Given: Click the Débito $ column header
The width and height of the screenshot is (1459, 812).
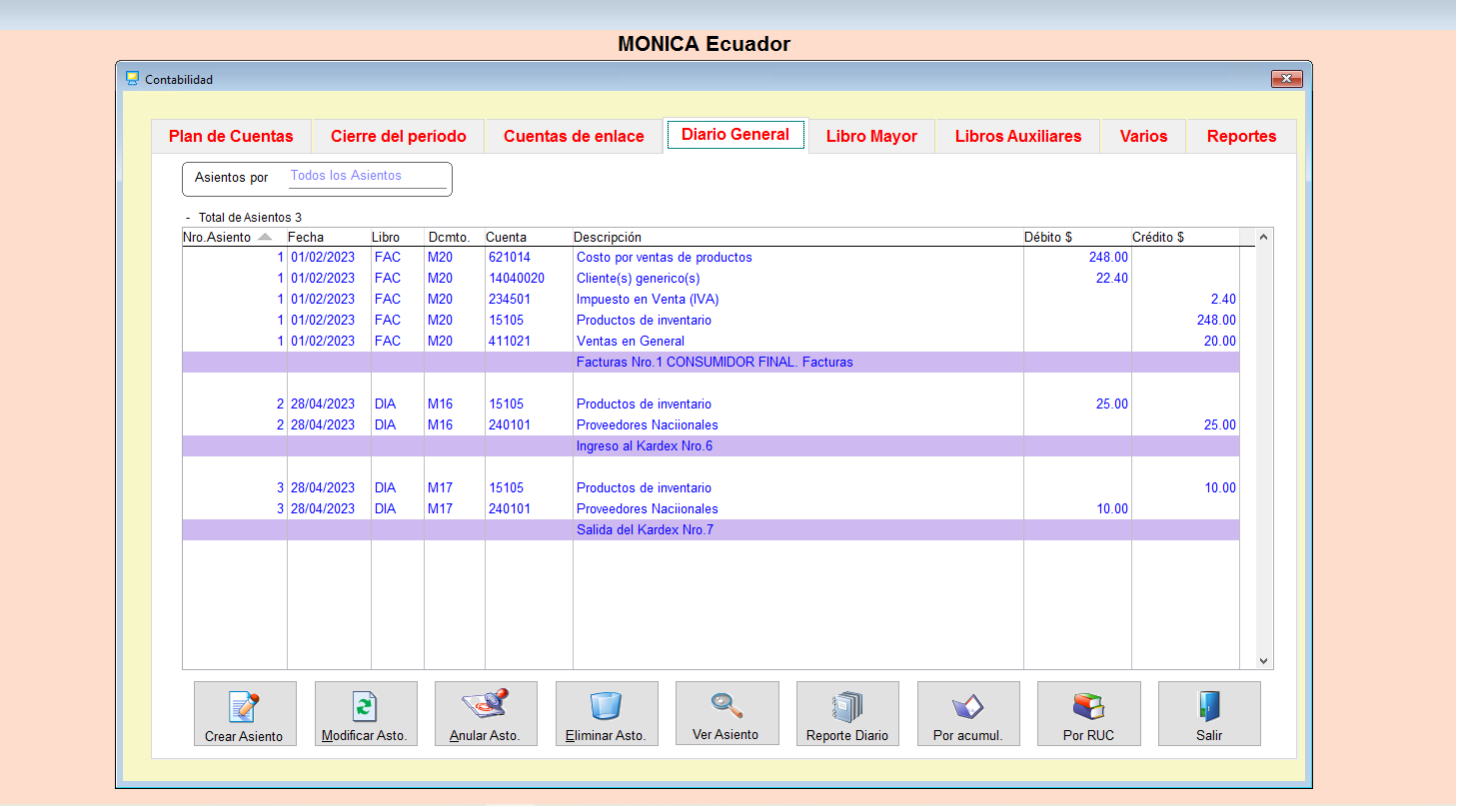Looking at the screenshot, I should (x=1077, y=238).
